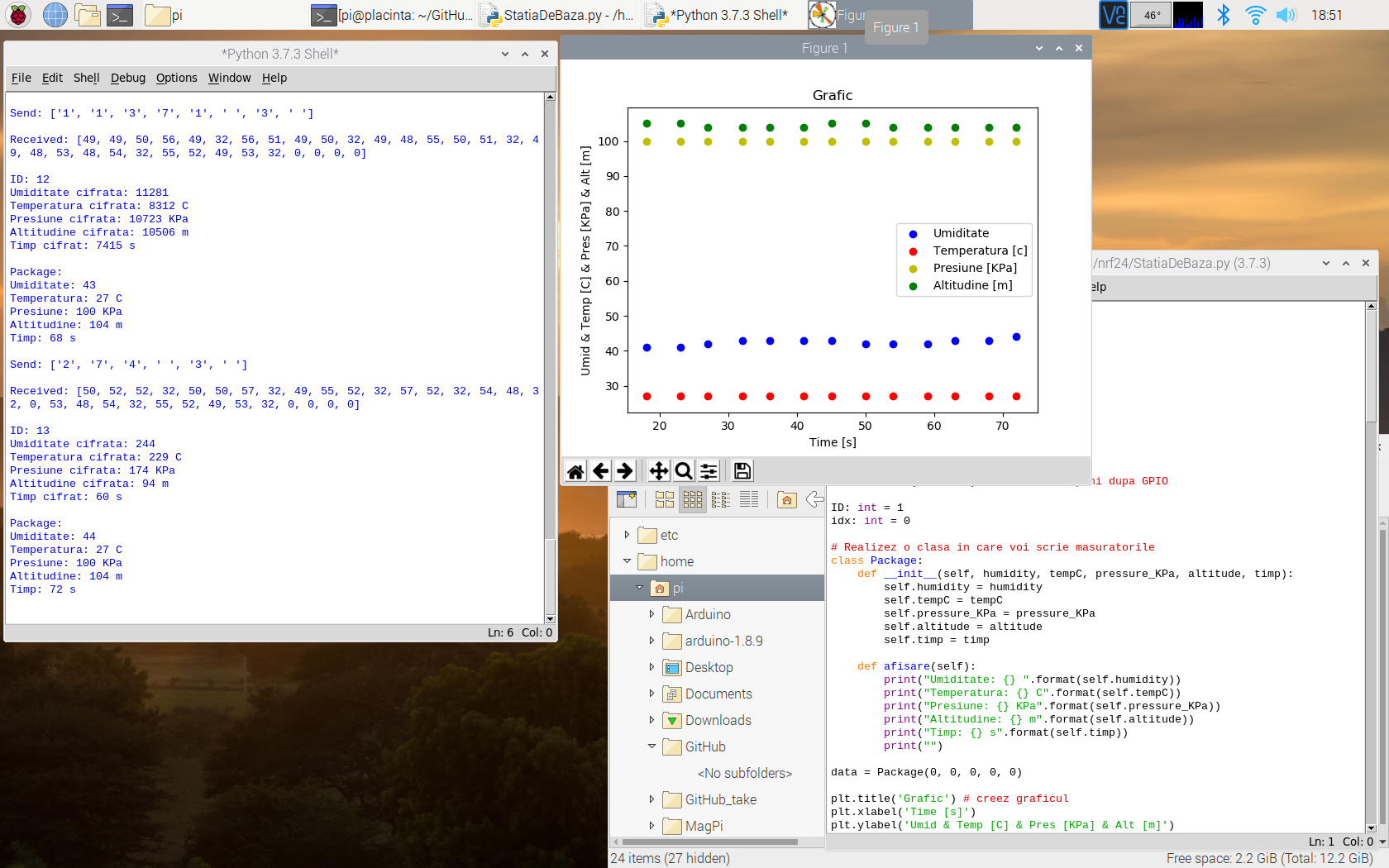Select the Zoom-to-rectangle tool in Figure 1
Image resolution: width=1389 pixels, height=868 pixels.
pyautogui.click(x=683, y=470)
